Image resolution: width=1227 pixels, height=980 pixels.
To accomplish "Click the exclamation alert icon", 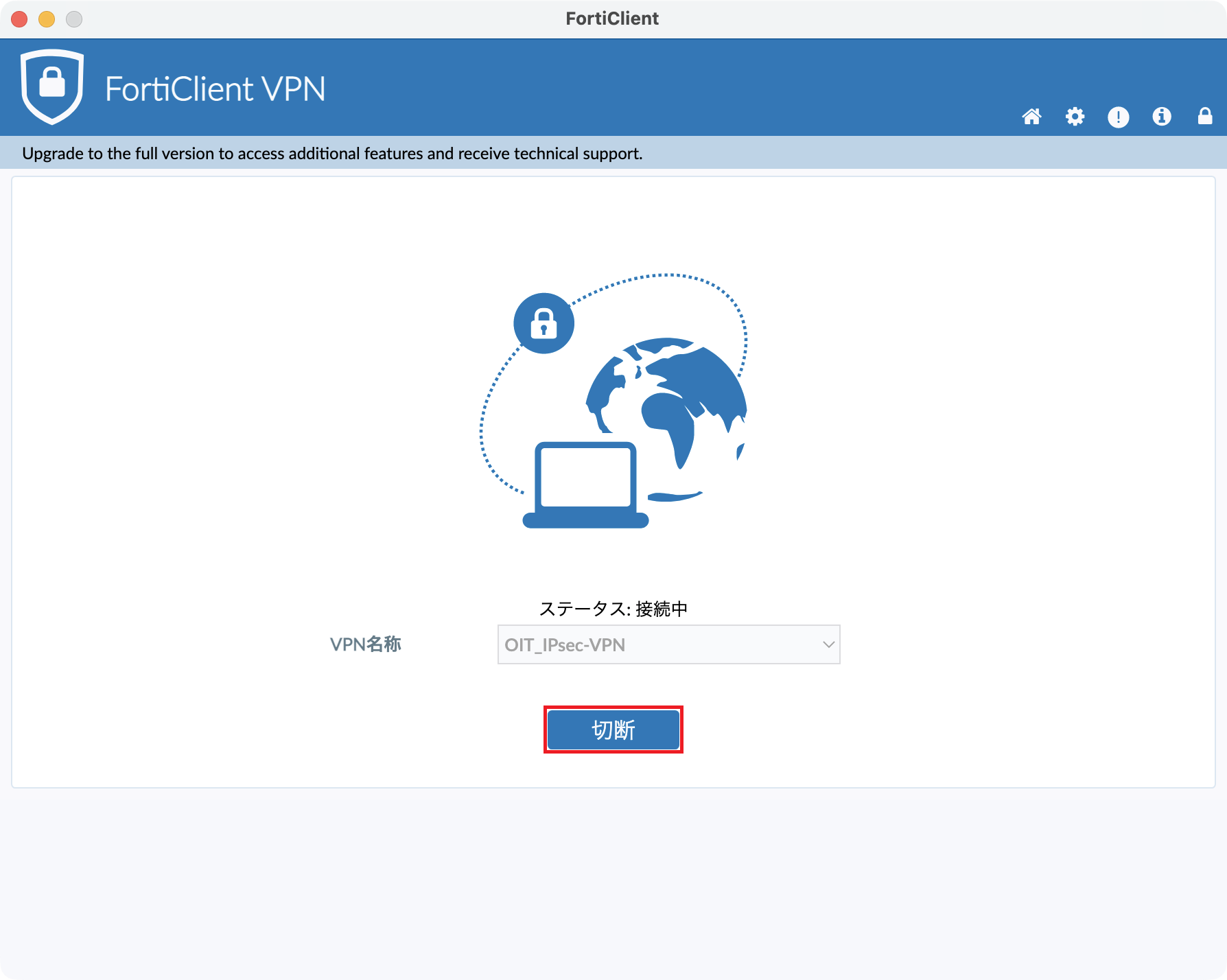I will coord(1118,117).
